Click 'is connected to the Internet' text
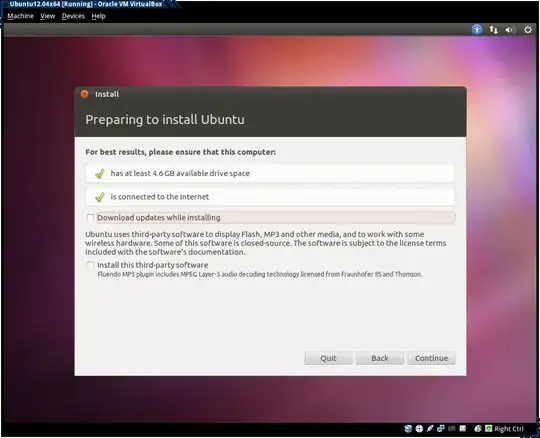Screen dimensions: 540x438 (x=159, y=197)
